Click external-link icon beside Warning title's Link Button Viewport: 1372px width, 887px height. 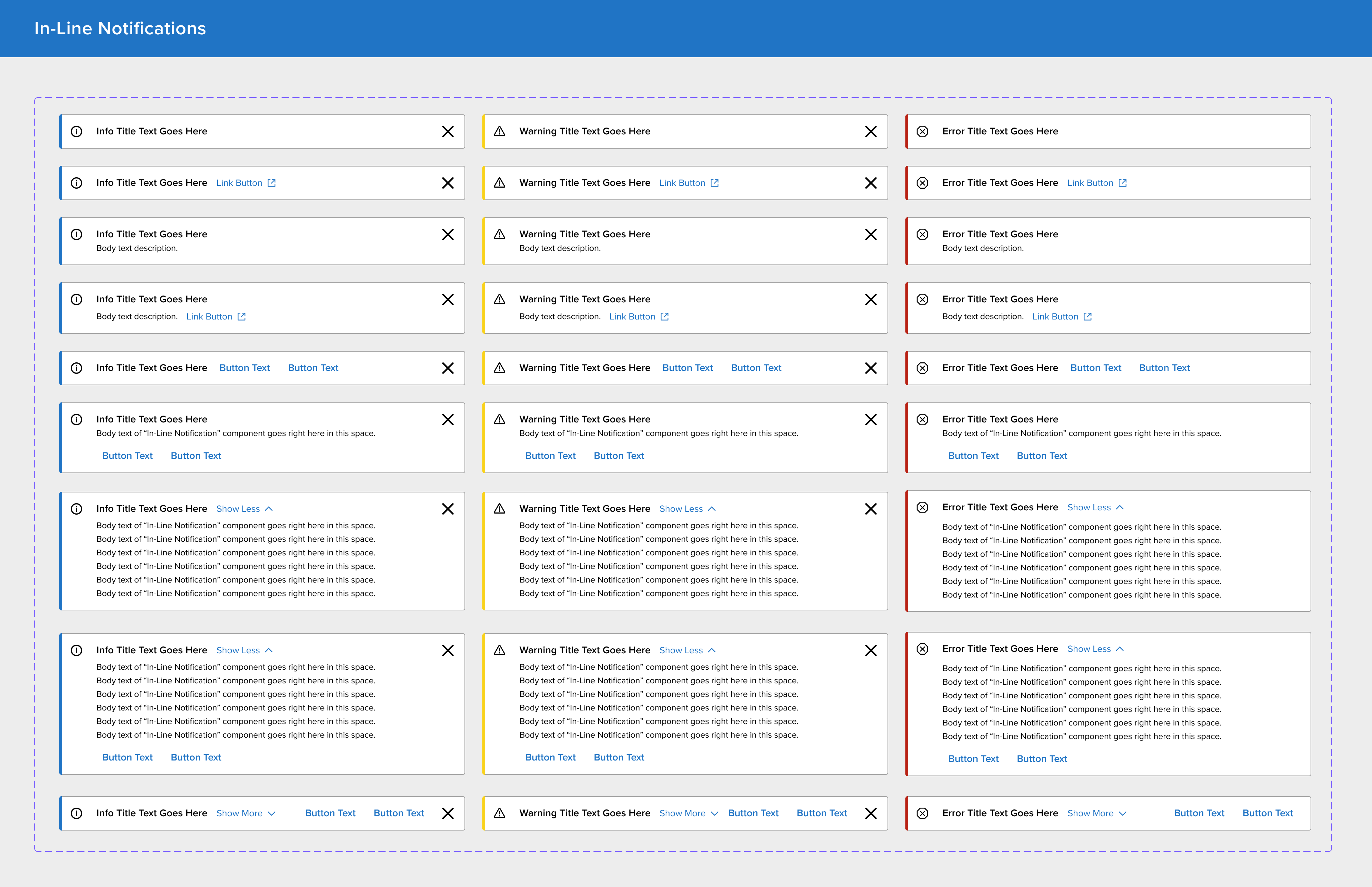click(x=715, y=183)
